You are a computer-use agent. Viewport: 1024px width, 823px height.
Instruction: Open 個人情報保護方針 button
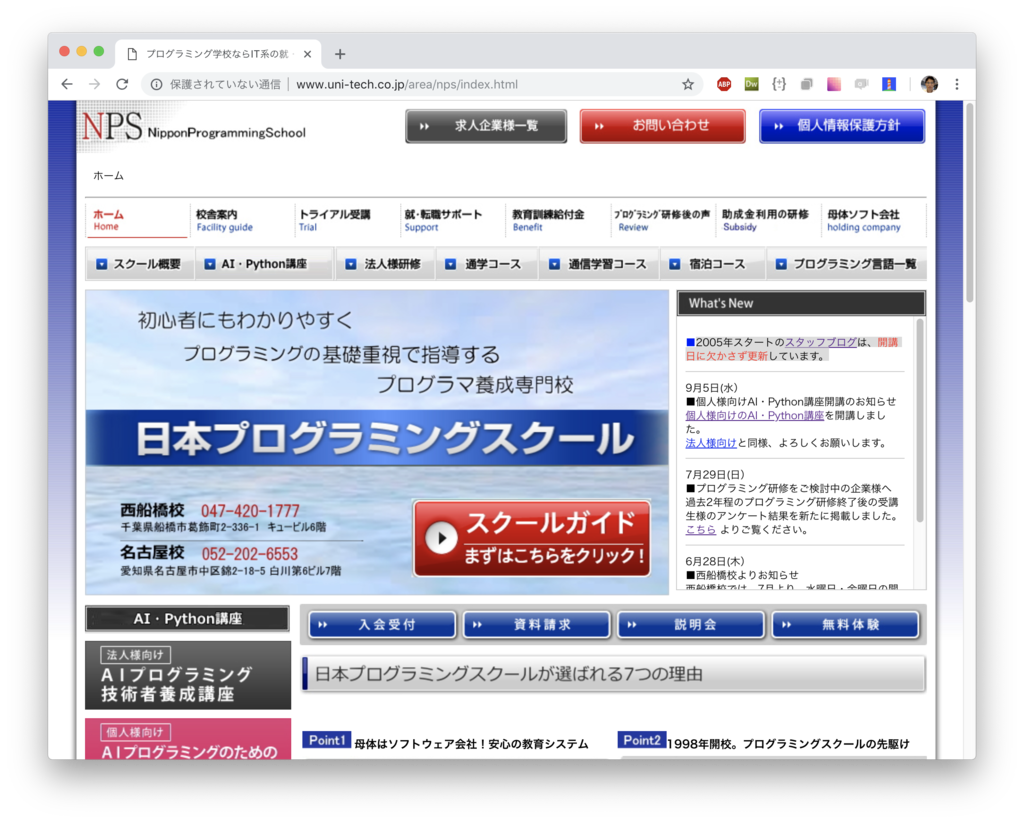pos(842,126)
